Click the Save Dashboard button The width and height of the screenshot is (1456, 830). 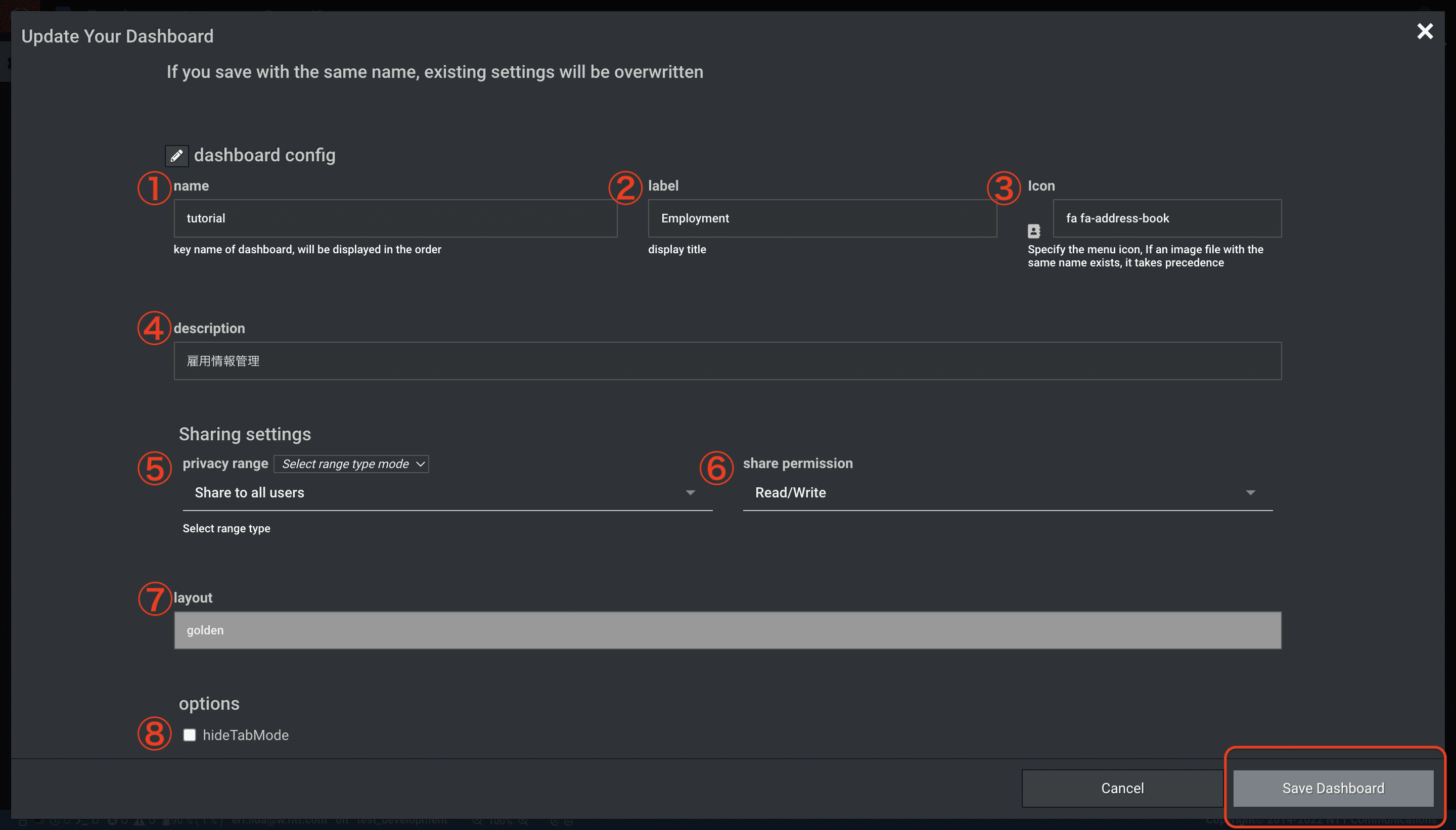[x=1333, y=788]
